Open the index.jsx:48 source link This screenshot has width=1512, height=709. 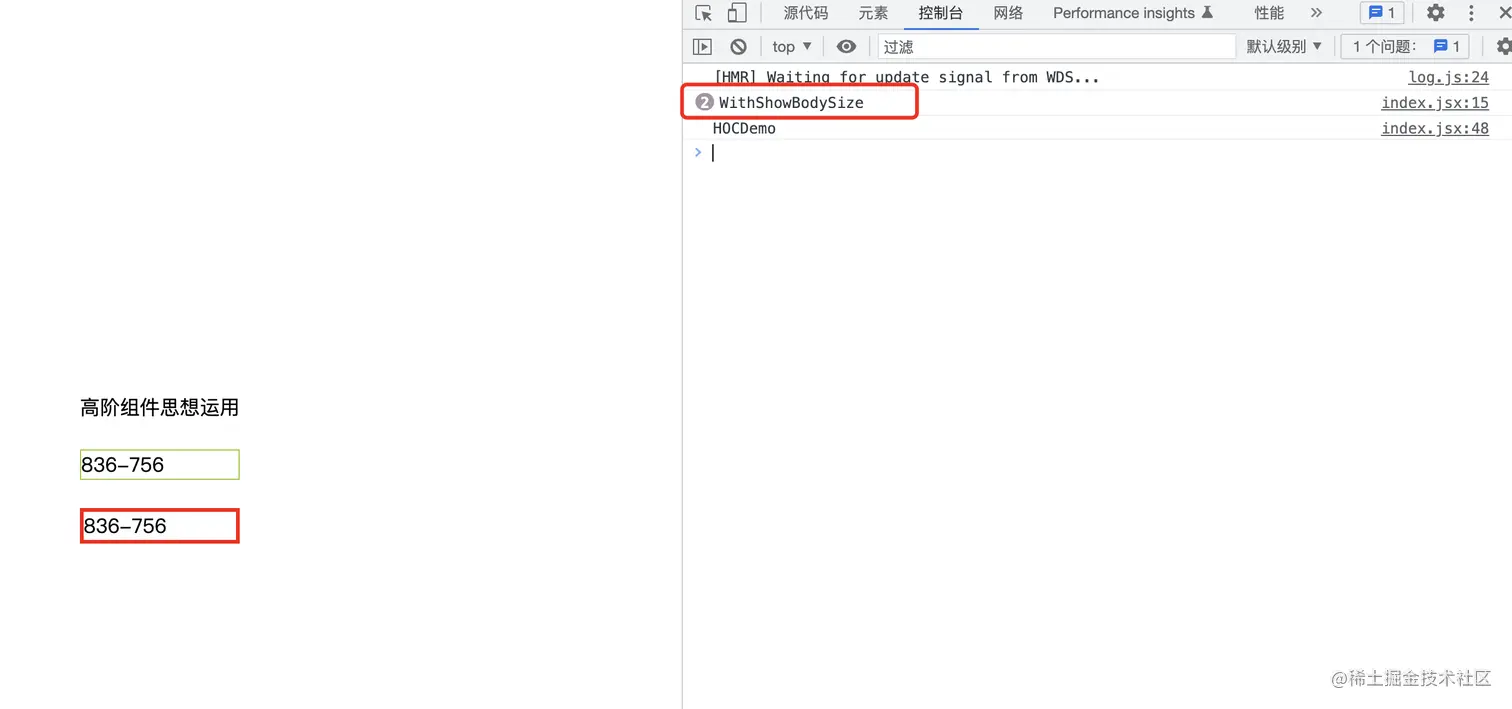coord(1435,128)
